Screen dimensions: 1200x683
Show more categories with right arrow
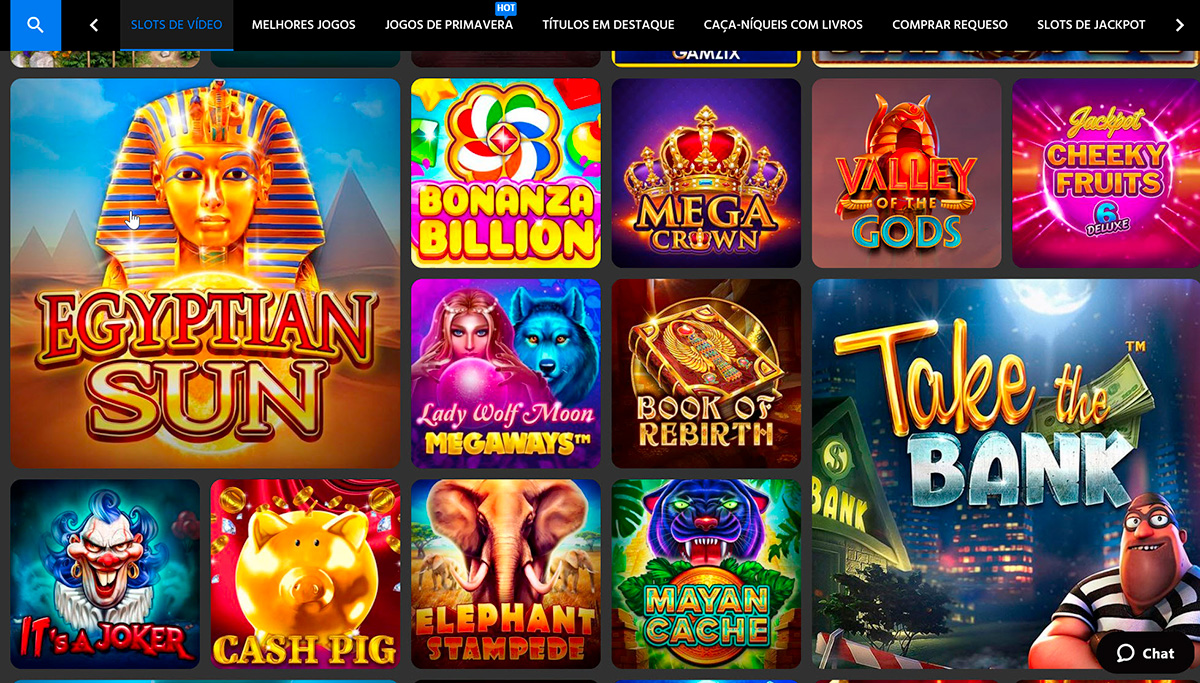click(1180, 25)
